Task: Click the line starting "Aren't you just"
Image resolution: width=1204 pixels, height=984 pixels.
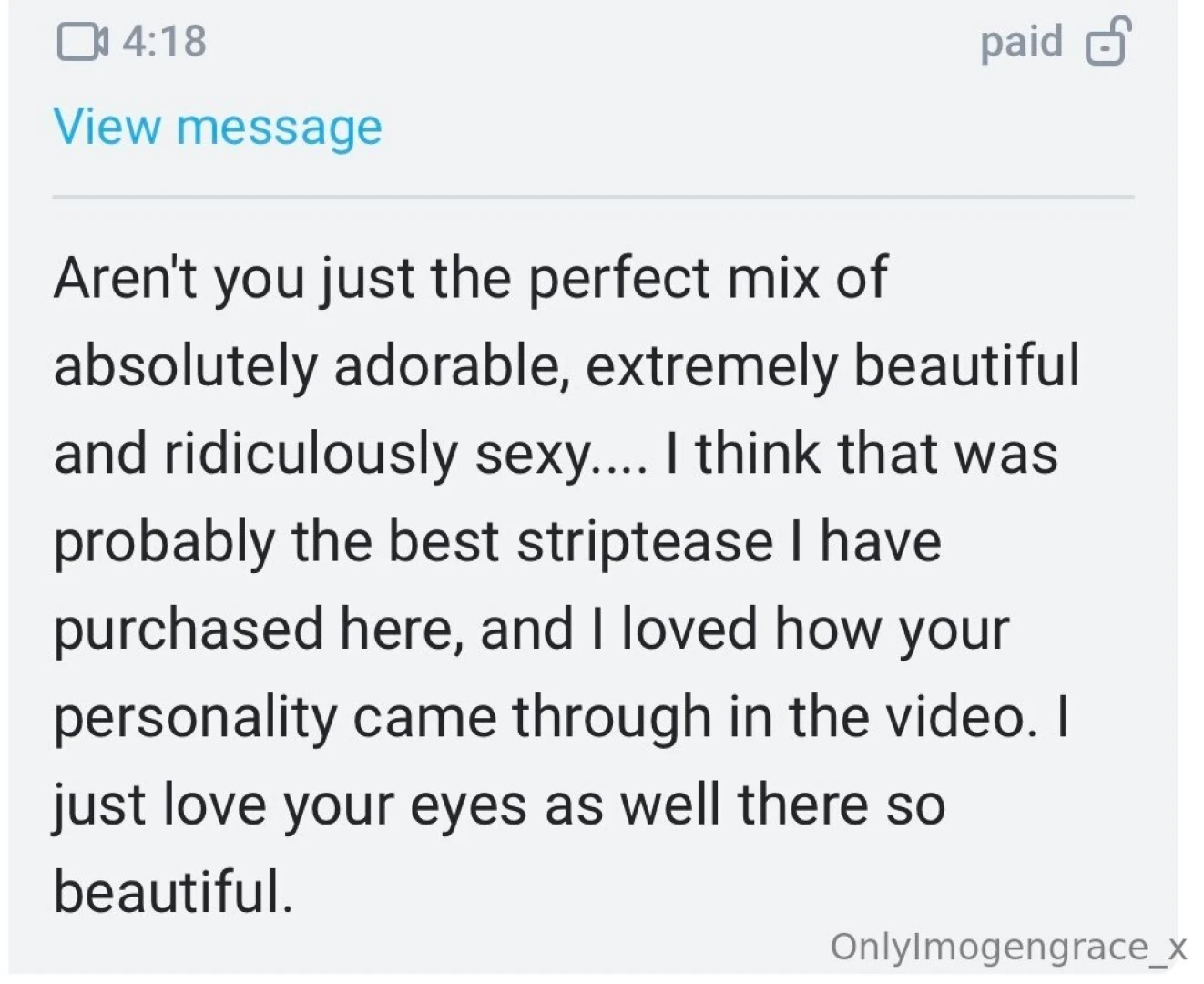Action: tap(470, 277)
